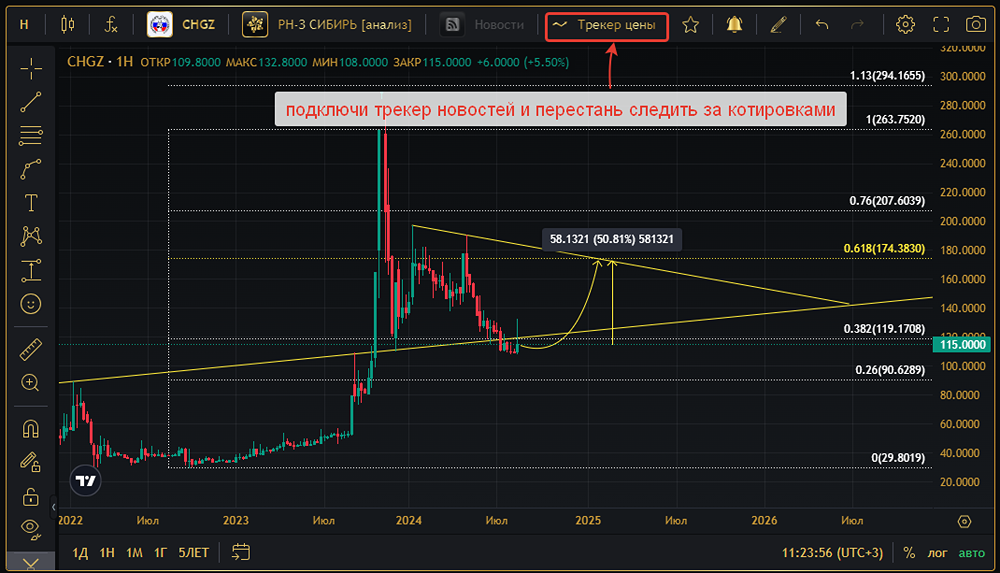
Task: Select the trend line tool
Action: [x=31, y=102]
